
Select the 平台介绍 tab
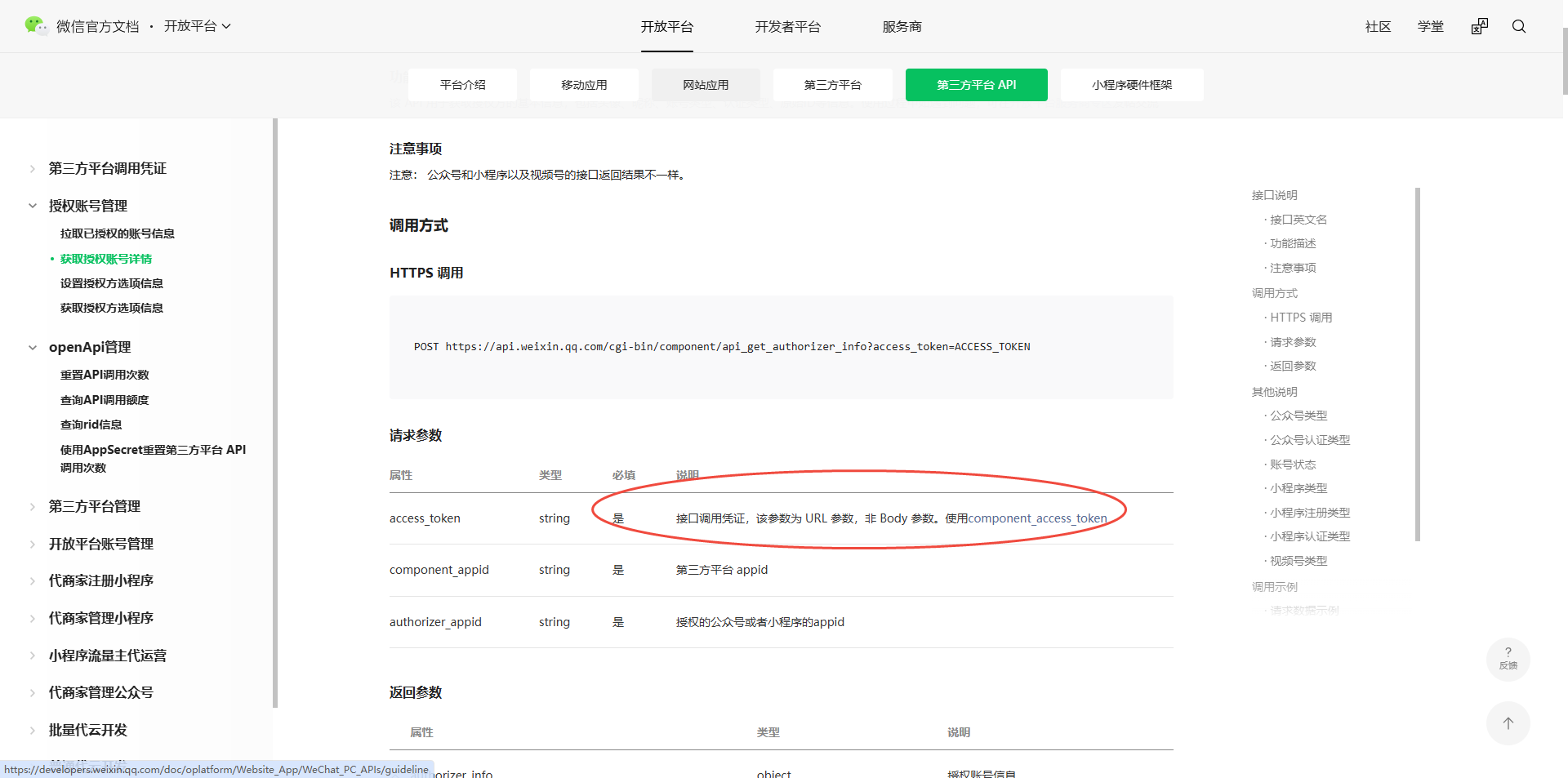coord(462,85)
